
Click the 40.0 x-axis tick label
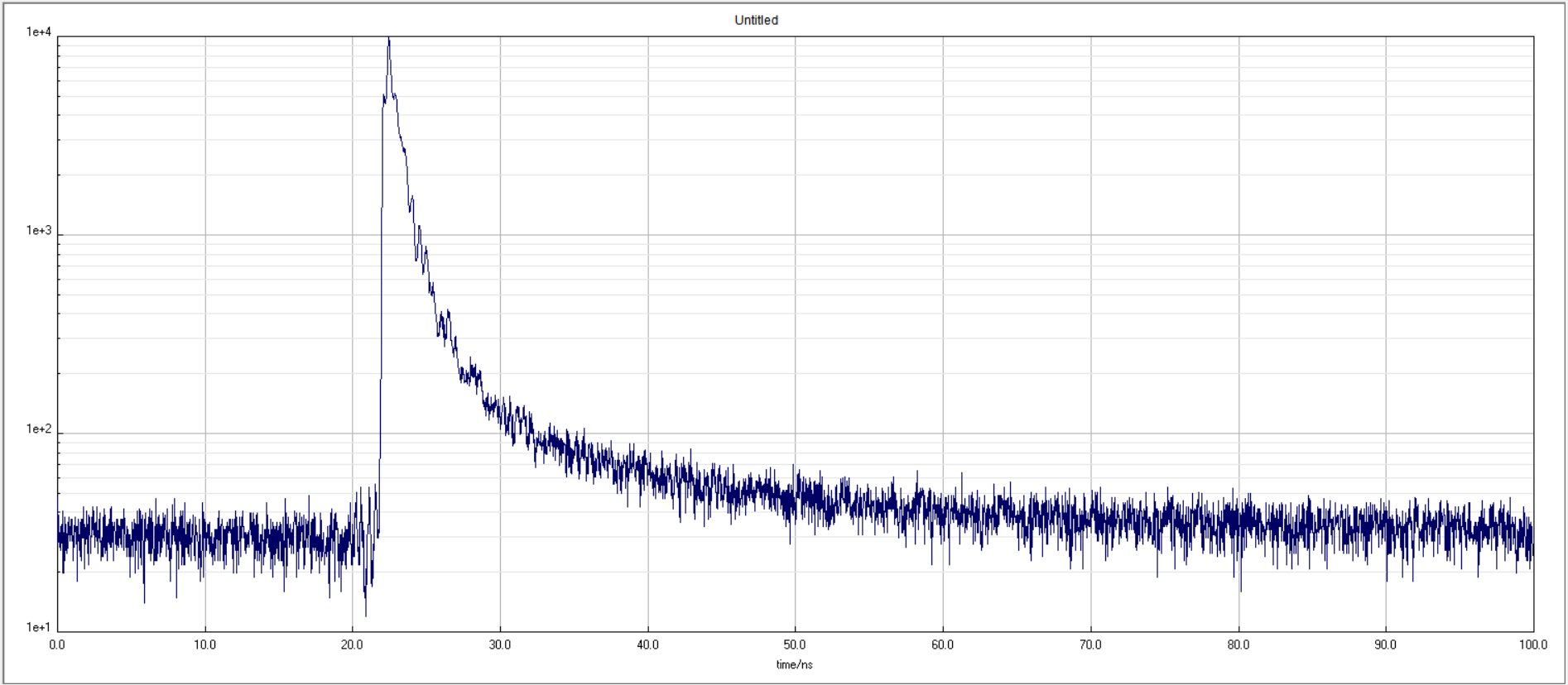[648, 644]
